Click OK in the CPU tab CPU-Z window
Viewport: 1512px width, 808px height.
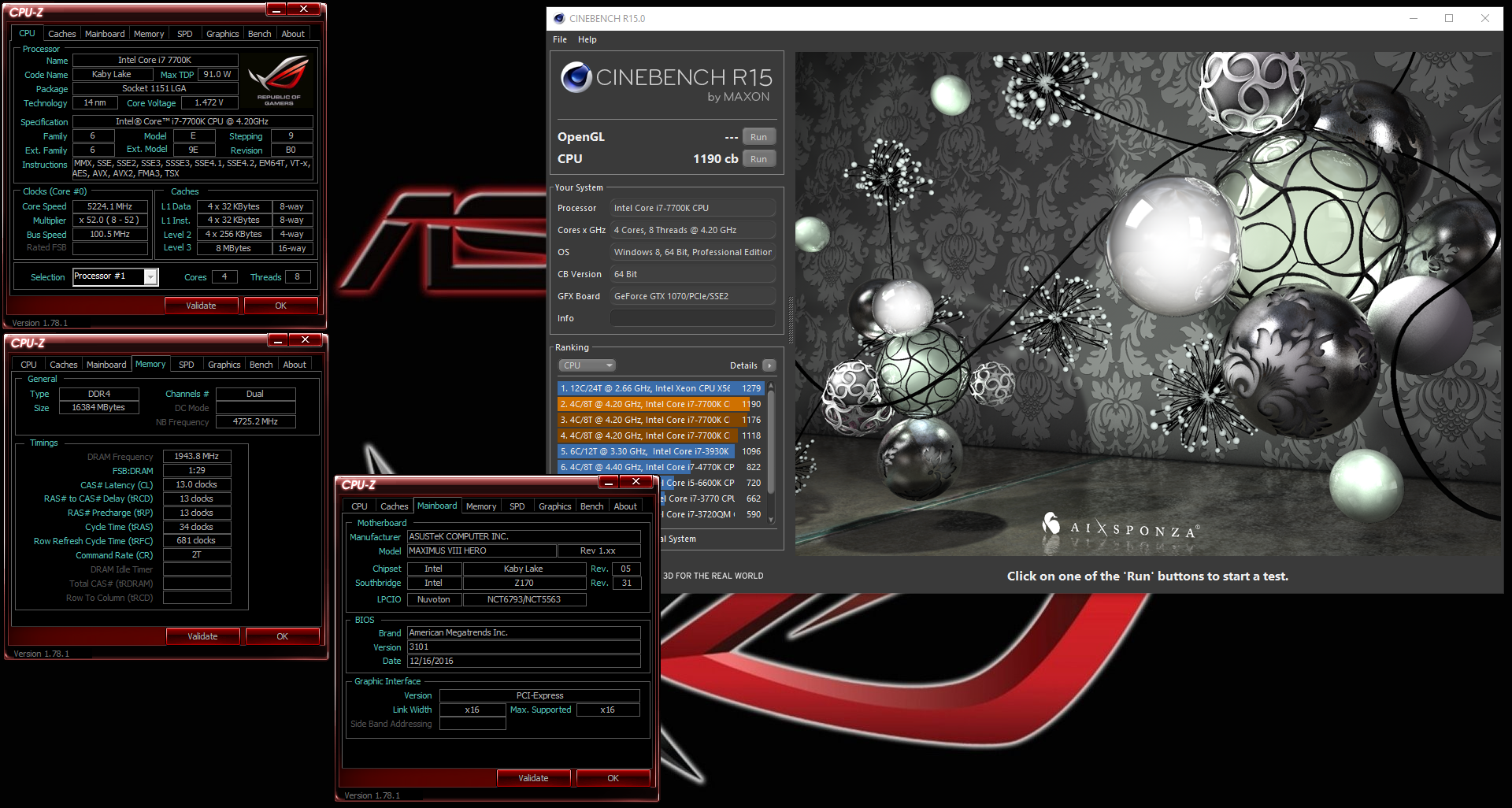(280, 306)
